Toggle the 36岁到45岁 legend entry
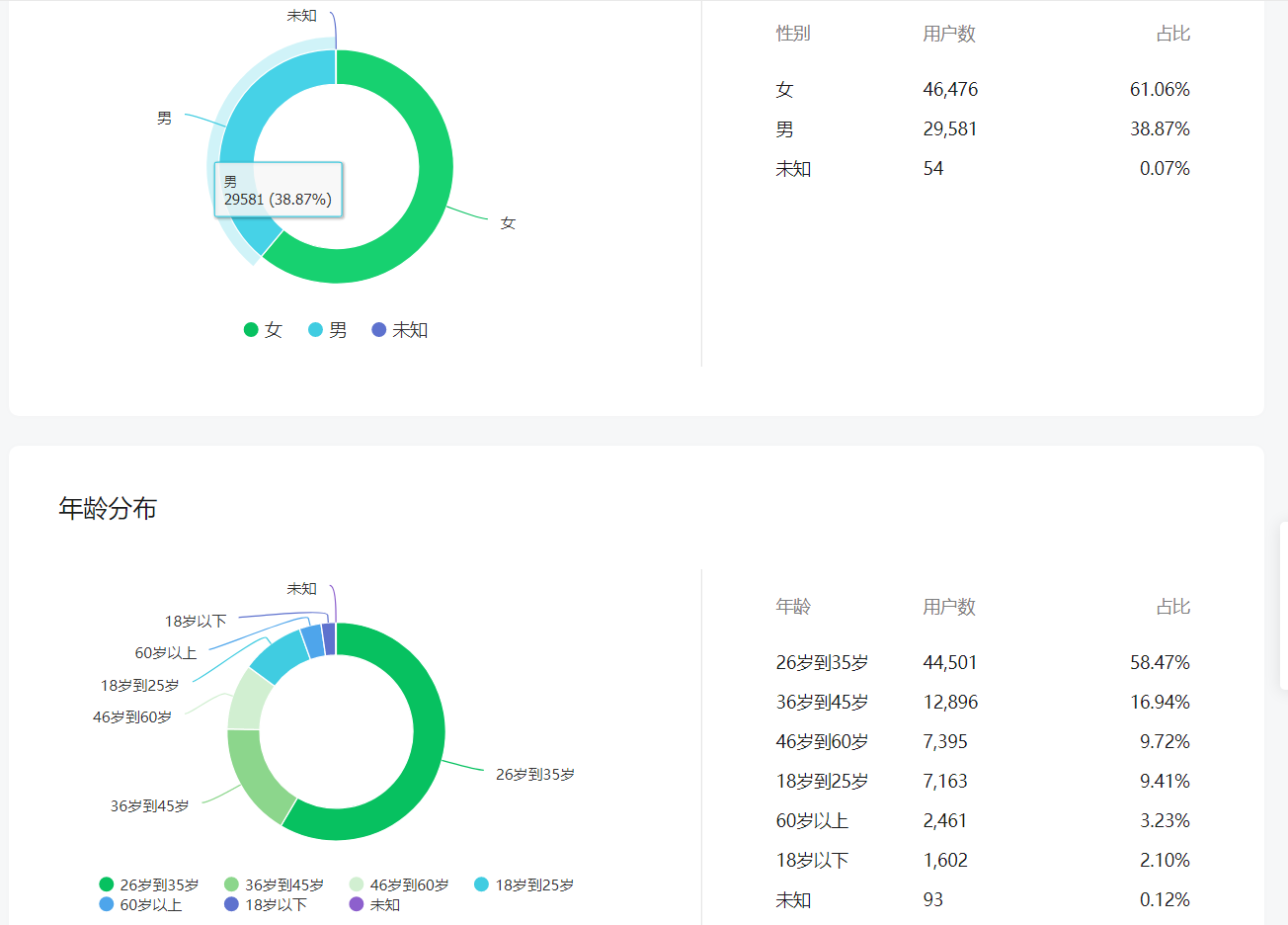This screenshot has width=1288, height=925. 274,884
